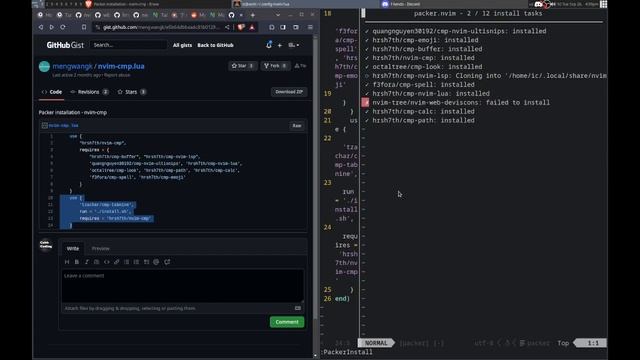
Task: Open the tab search chevron dropdown
Action: pyautogui.click(x=278, y=15)
